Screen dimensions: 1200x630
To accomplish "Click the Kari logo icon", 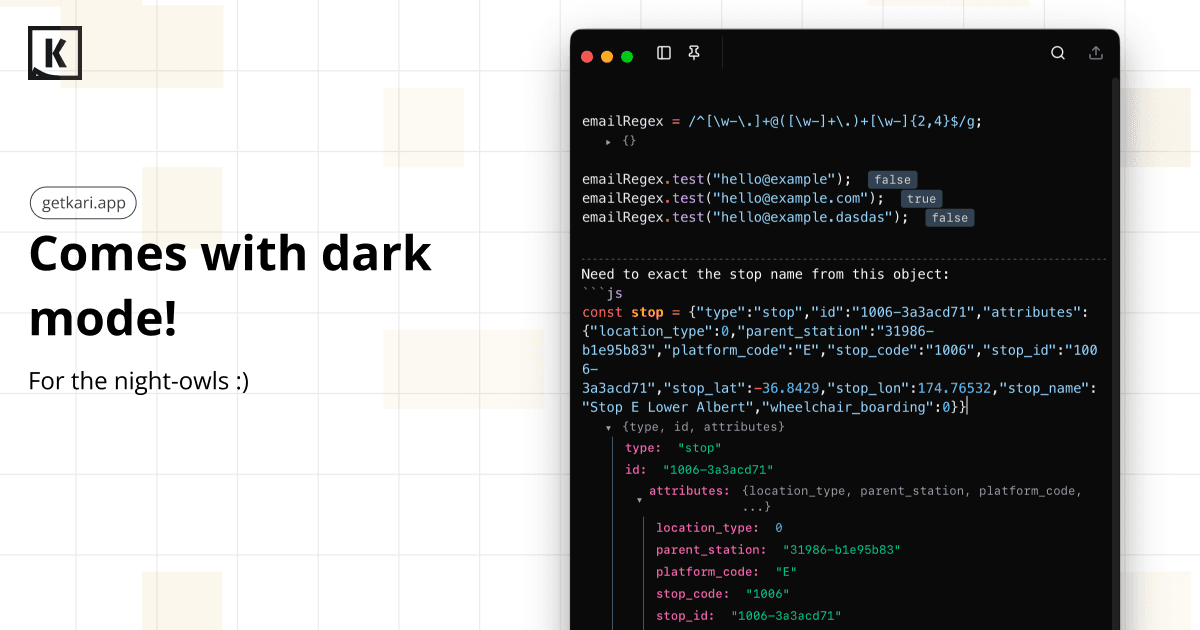I will point(55,53).
